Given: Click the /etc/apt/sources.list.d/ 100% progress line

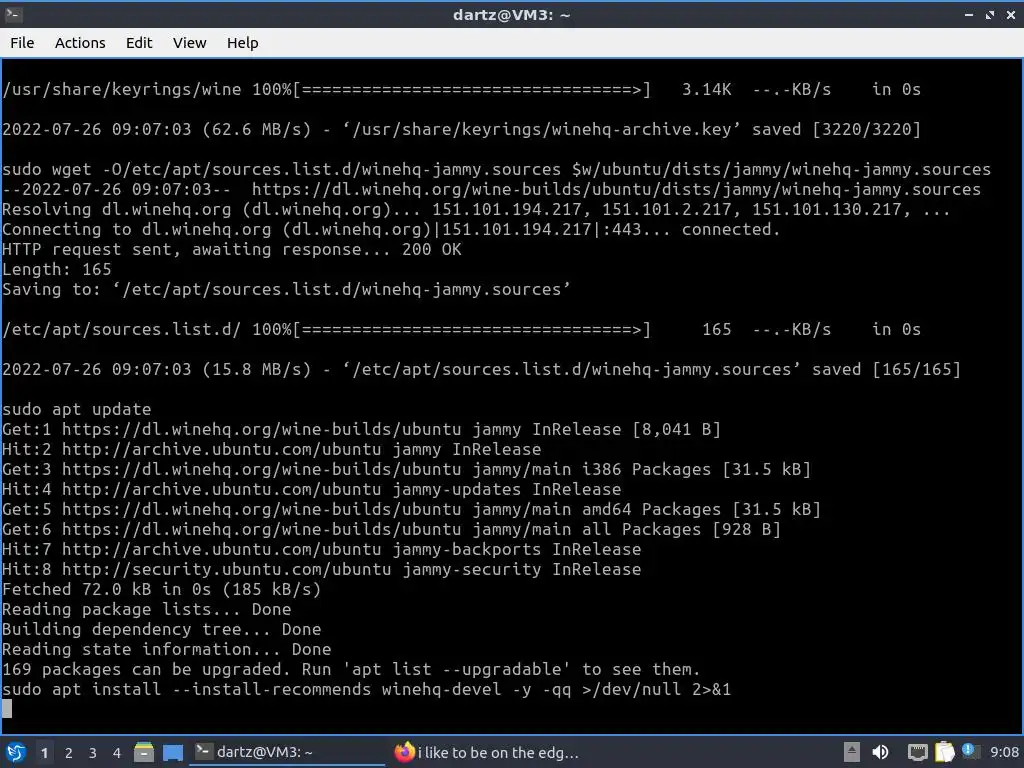Looking at the screenshot, I should (x=461, y=330).
